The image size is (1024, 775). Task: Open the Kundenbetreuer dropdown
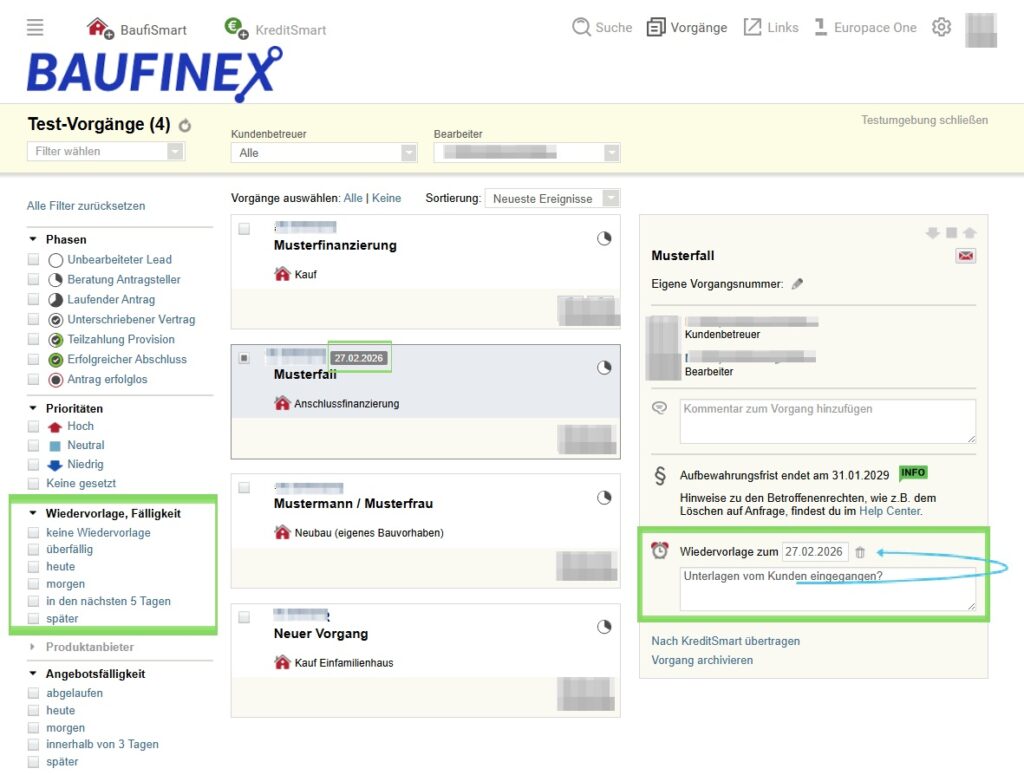323,153
